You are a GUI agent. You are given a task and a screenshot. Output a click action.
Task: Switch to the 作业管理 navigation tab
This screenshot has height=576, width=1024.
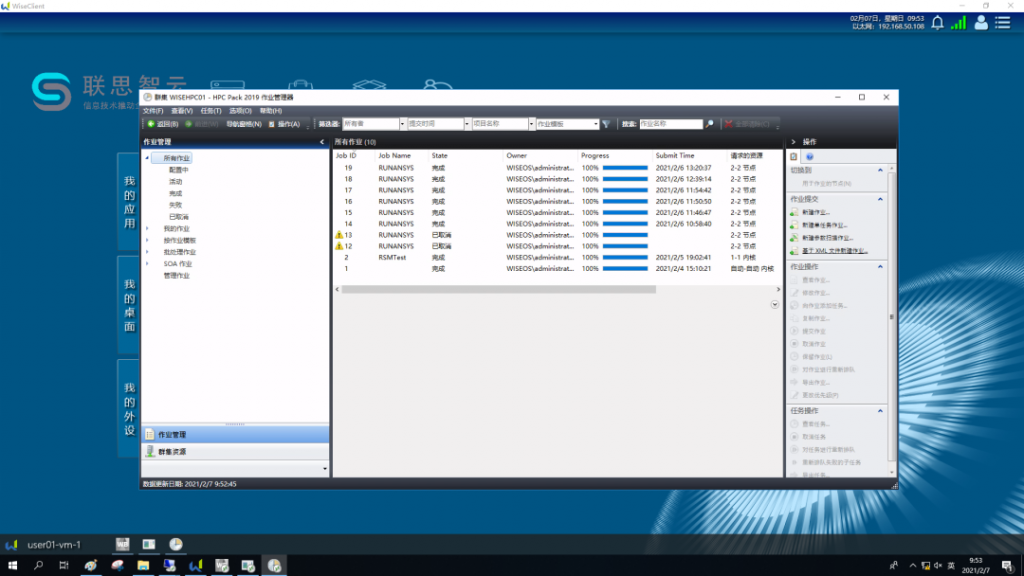(235, 435)
